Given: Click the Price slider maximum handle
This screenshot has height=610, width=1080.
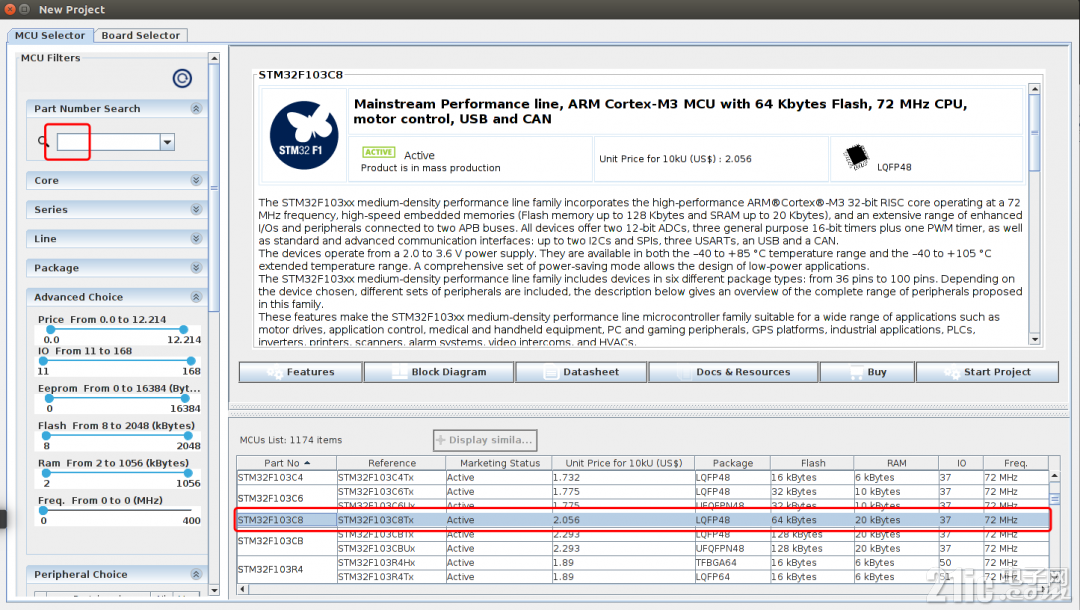Looking at the screenshot, I should tap(183, 330).
